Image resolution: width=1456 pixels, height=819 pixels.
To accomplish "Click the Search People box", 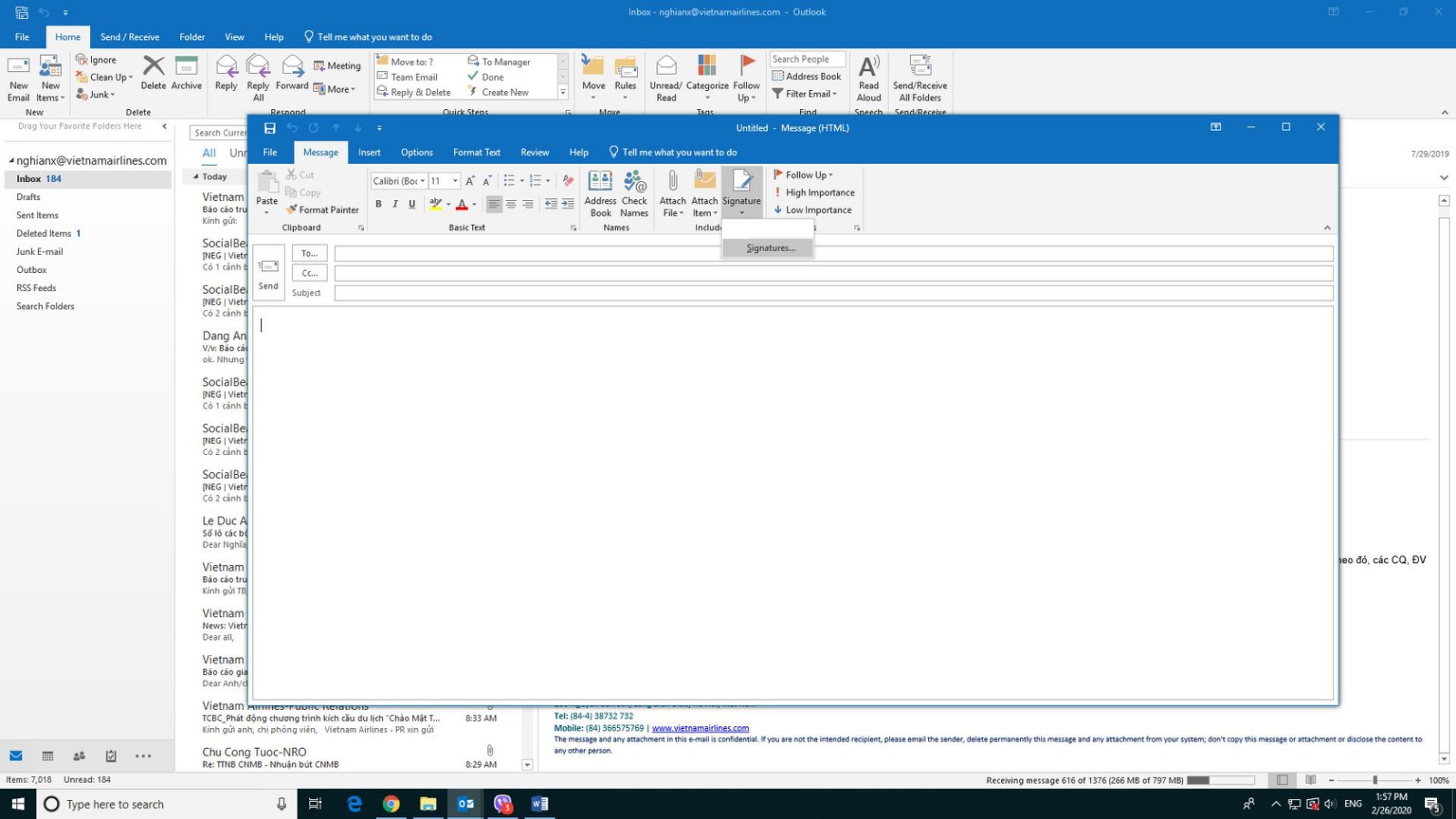I will [807, 59].
